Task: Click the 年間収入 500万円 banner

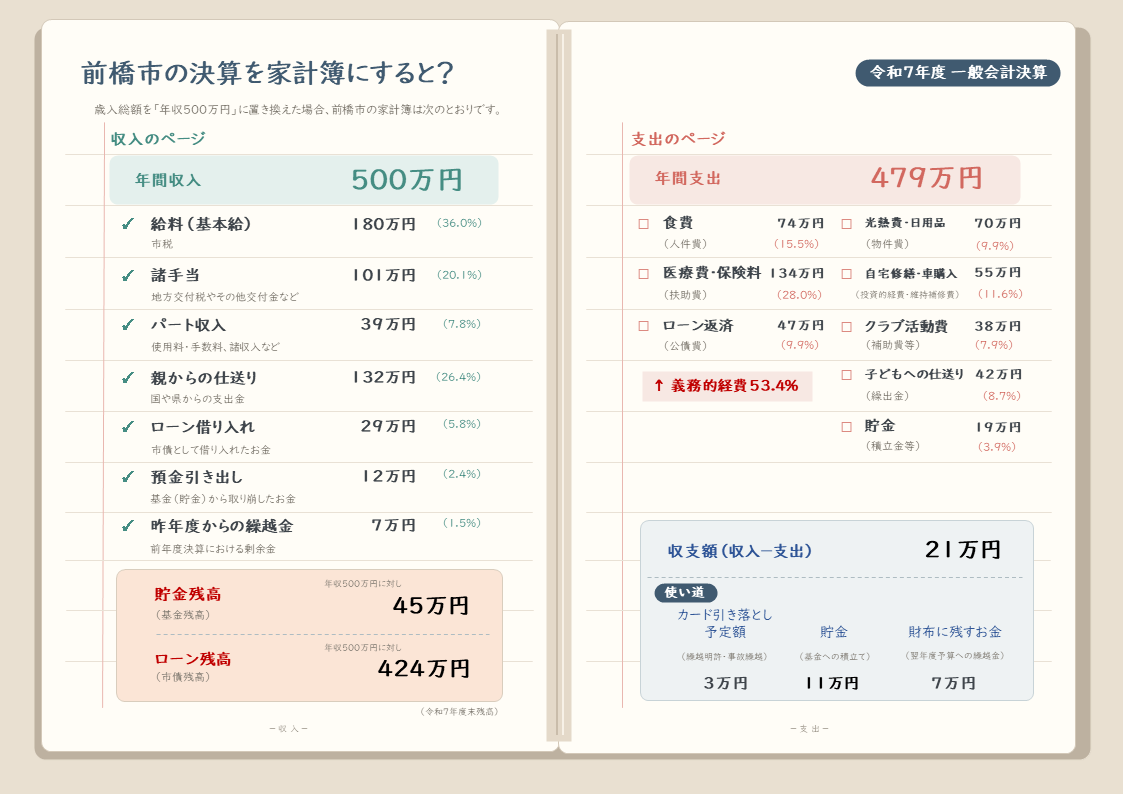Action: (x=304, y=180)
